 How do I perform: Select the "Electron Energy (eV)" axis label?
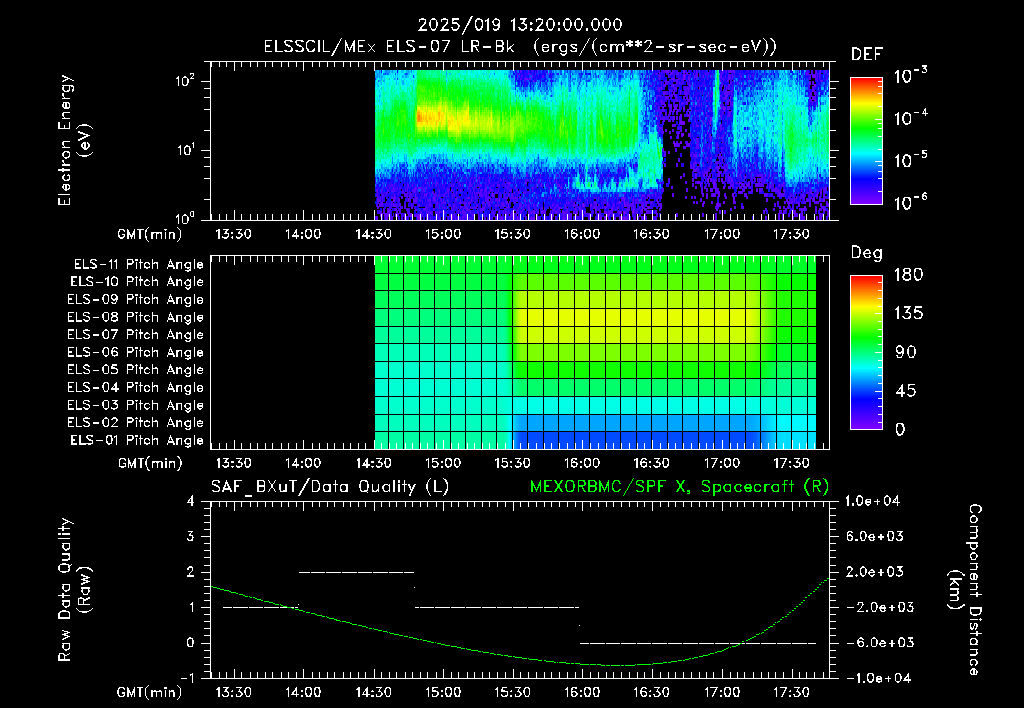point(74,140)
